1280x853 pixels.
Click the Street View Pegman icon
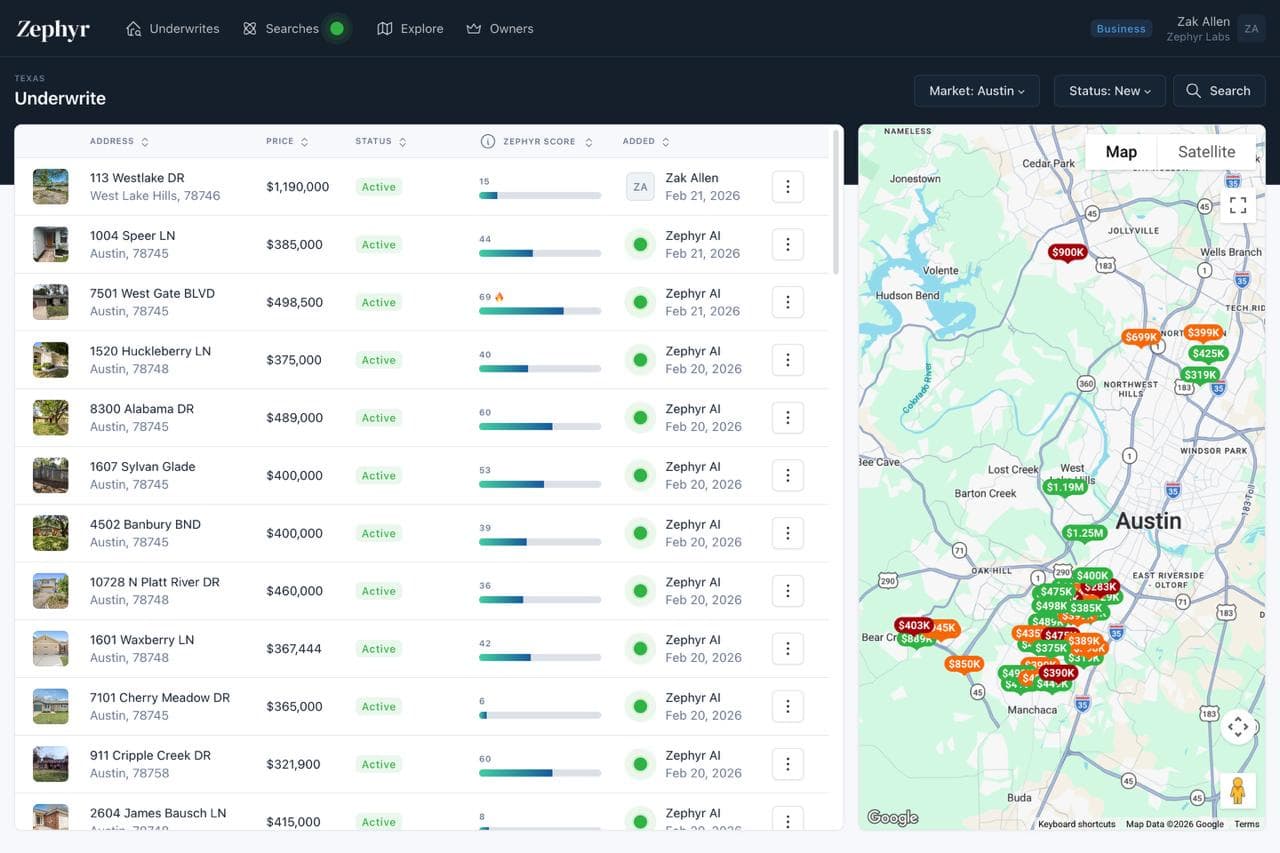(1239, 790)
